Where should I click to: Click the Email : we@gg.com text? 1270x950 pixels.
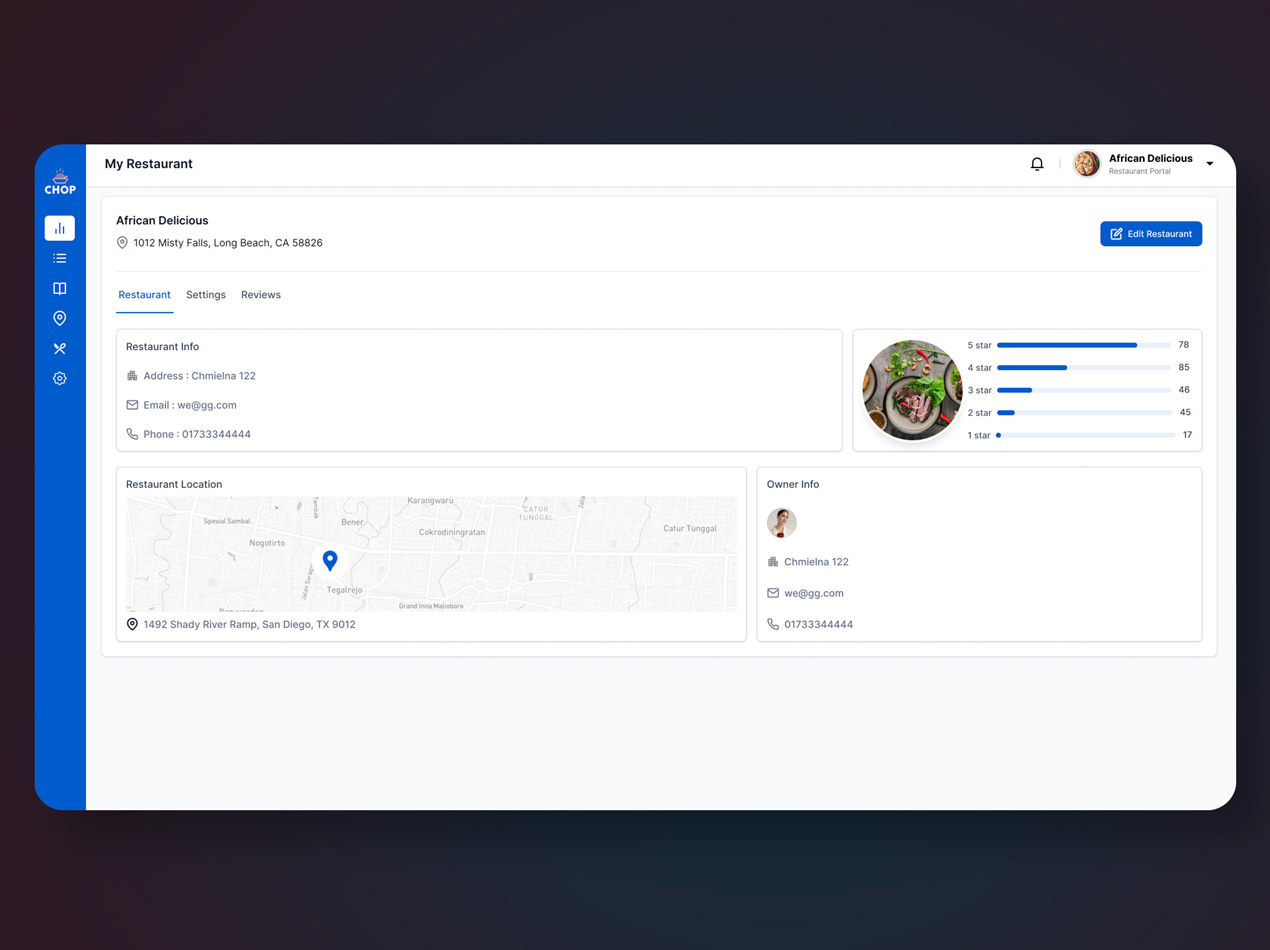pyautogui.click(x=190, y=405)
